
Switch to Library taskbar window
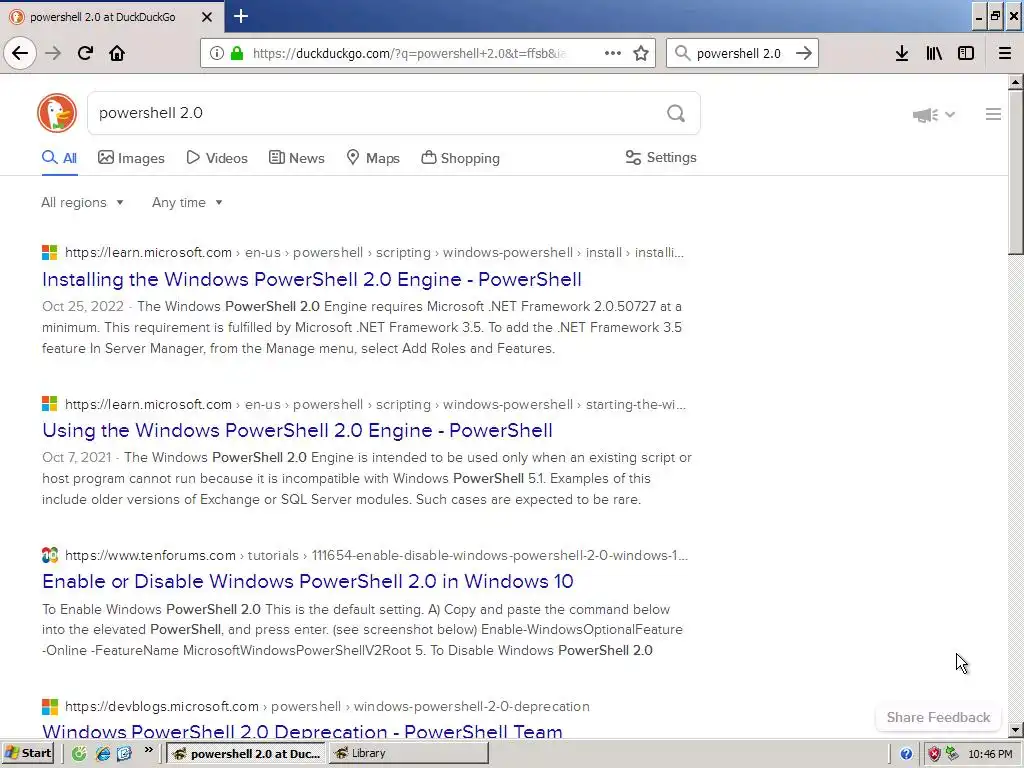(x=408, y=753)
